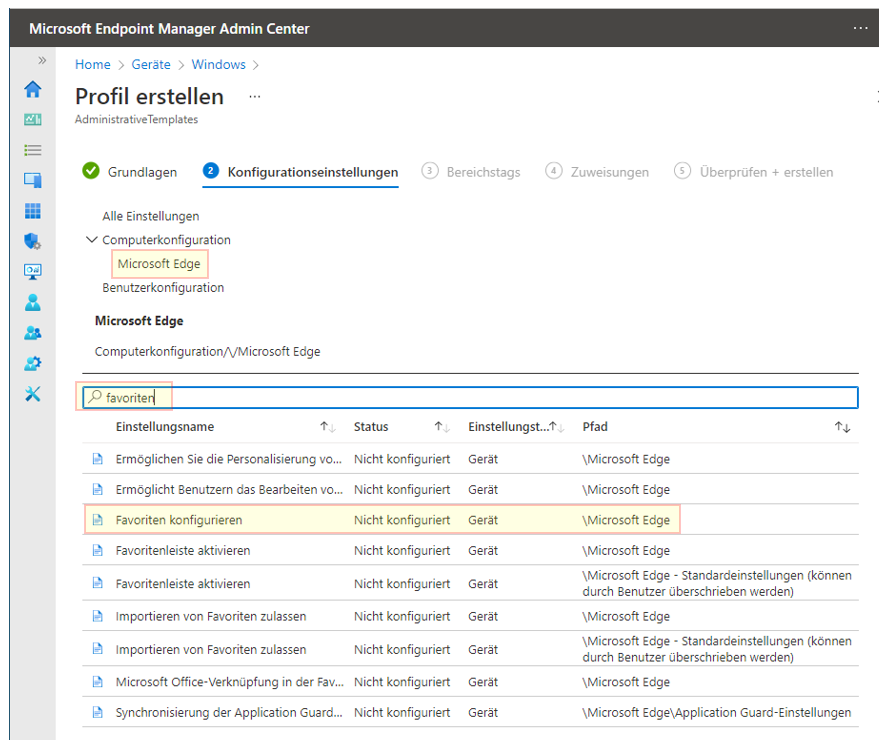
Task: Select Benutzerkonfiguration in the settings tree
Action: 163,287
